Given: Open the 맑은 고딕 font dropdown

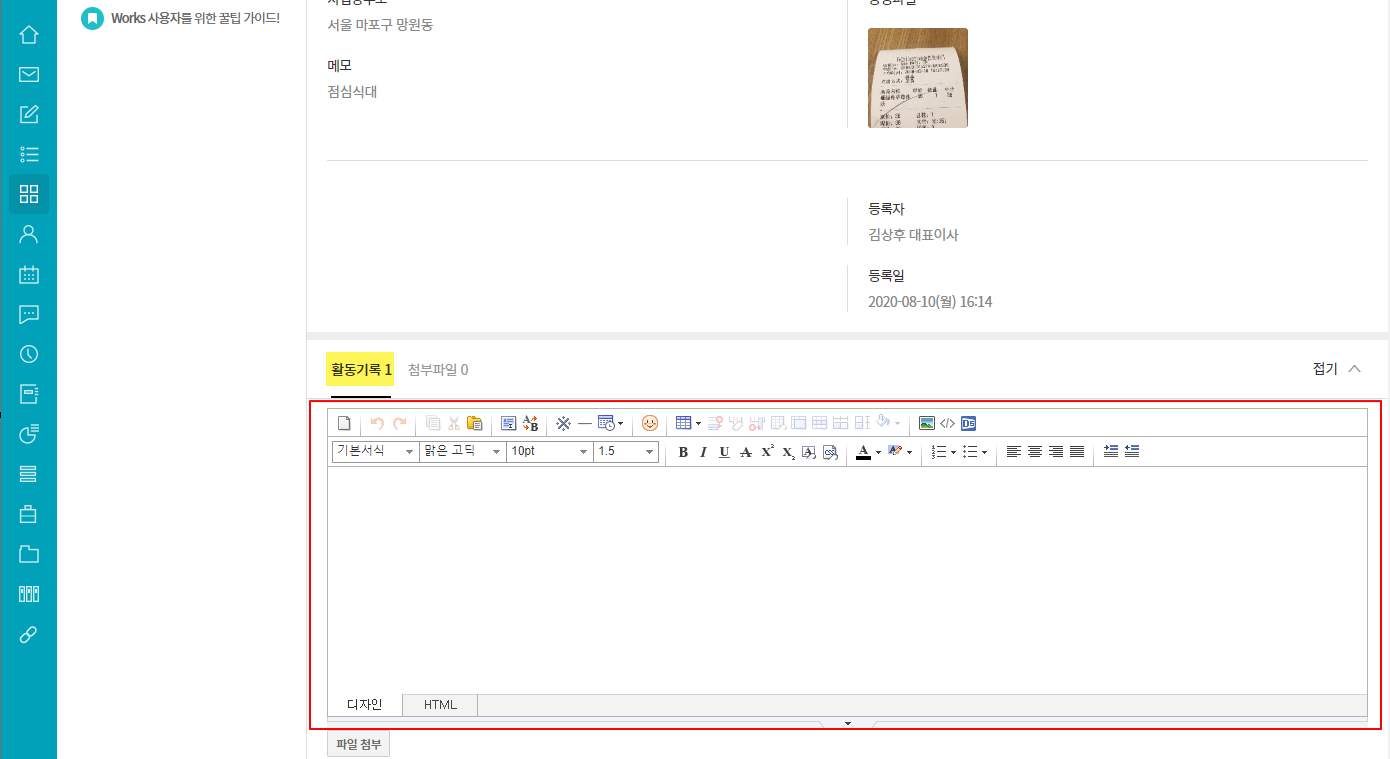Looking at the screenshot, I should 463,452.
